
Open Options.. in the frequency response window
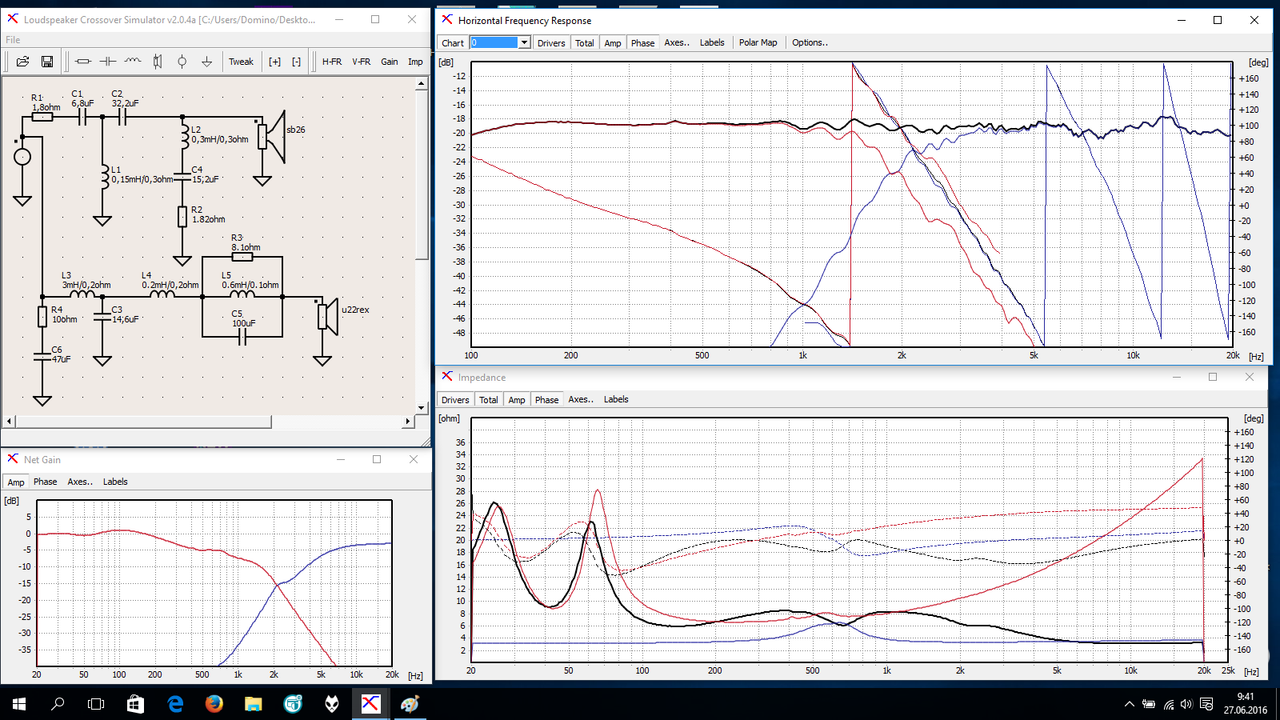pos(810,43)
